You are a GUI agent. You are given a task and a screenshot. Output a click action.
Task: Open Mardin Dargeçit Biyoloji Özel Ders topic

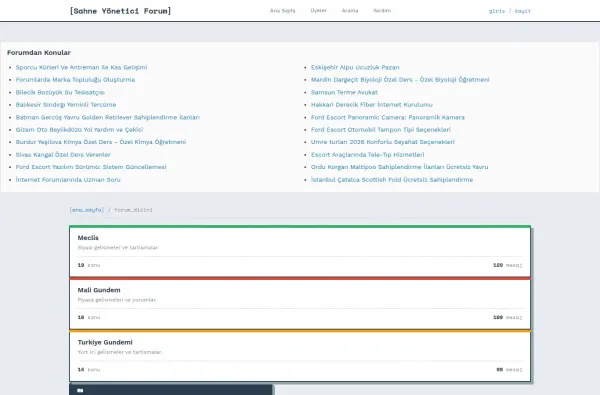[400, 80]
